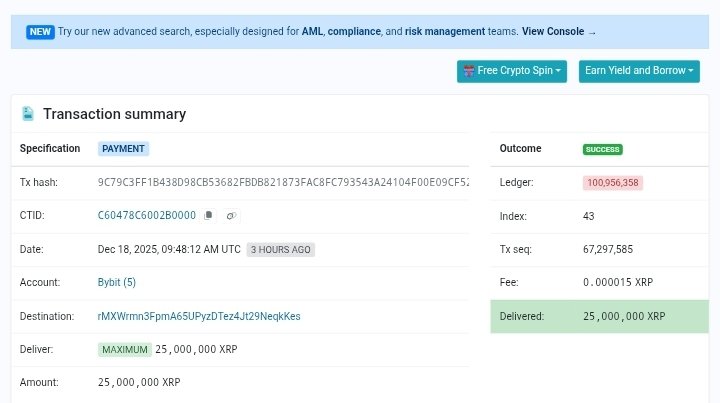720x403 pixels.
Task: Click the Fee value 0.000015 XRP
Action: [x=618, y=282]
